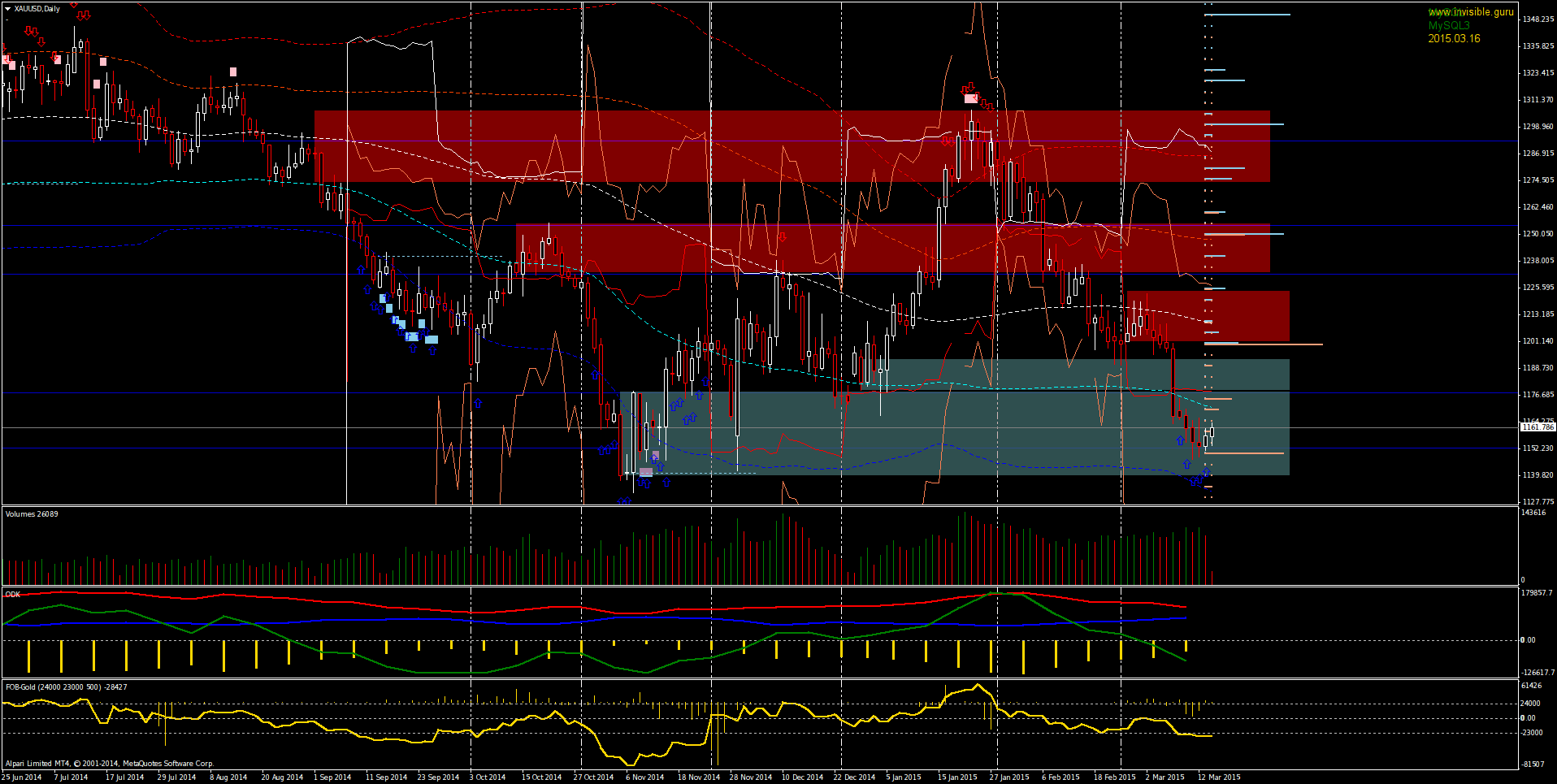
Task: Click the 15 Jan 2015 date label
Action: coord(957,778)
